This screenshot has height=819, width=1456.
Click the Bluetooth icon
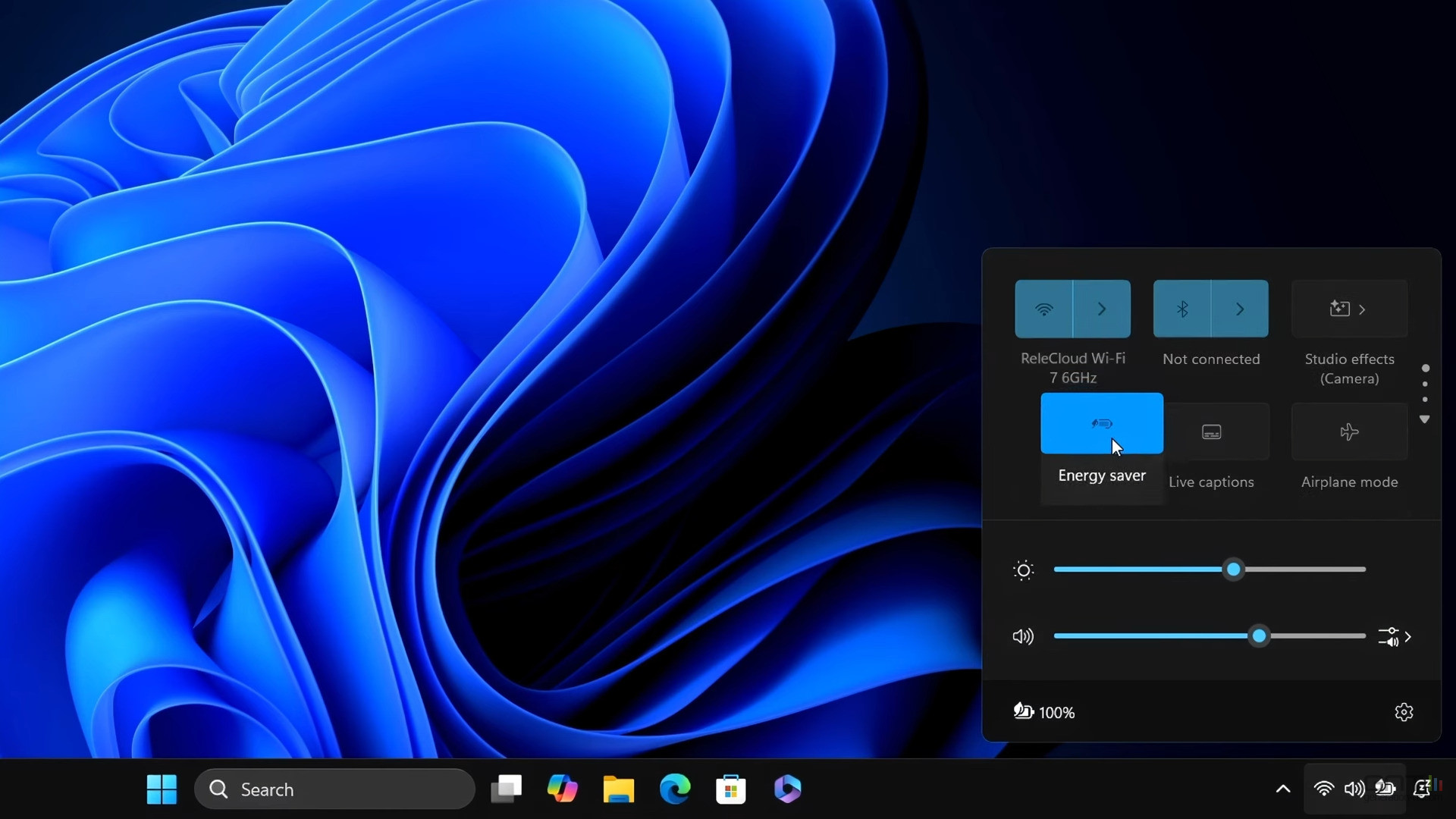pos(1183,309)
